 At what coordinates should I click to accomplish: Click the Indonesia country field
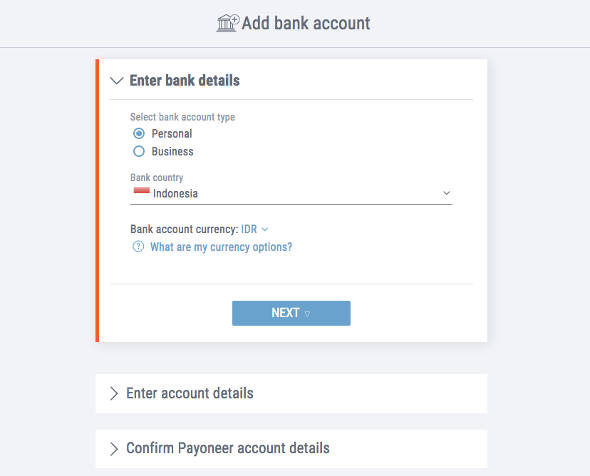coord(291,194)
